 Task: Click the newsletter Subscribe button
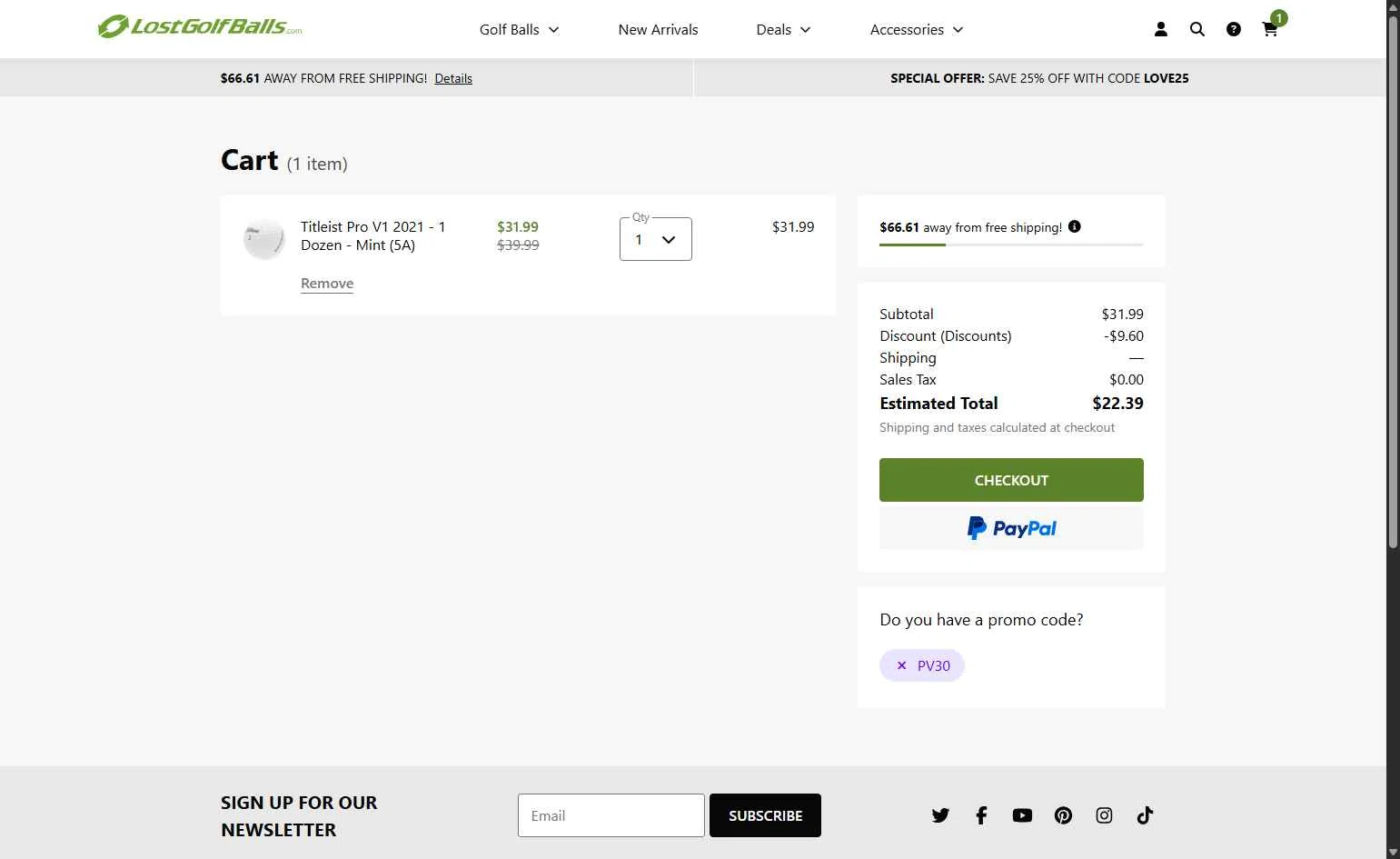tap(765, 815)
